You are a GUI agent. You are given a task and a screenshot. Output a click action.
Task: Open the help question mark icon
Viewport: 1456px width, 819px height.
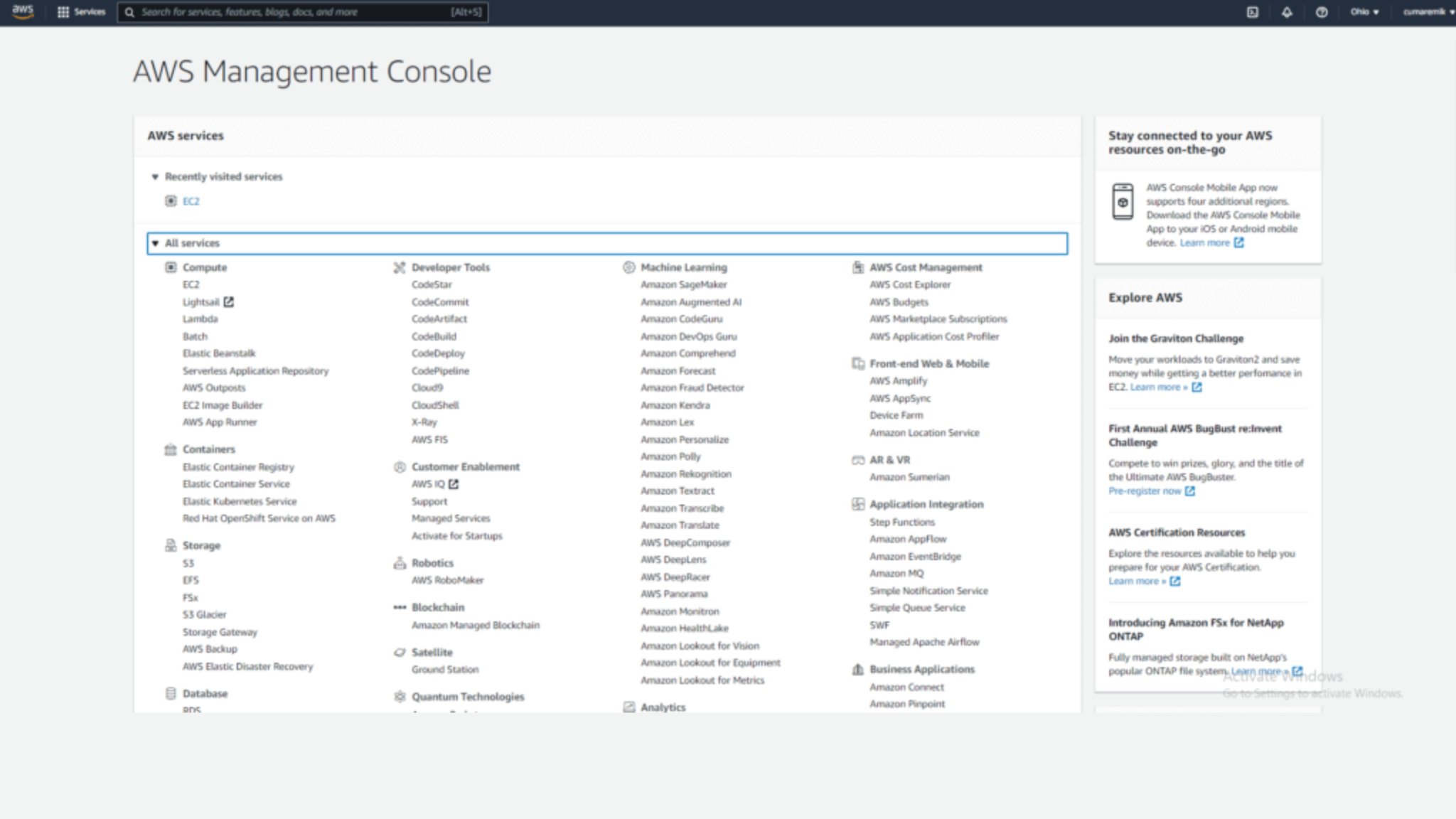[x=1322, y=12]
